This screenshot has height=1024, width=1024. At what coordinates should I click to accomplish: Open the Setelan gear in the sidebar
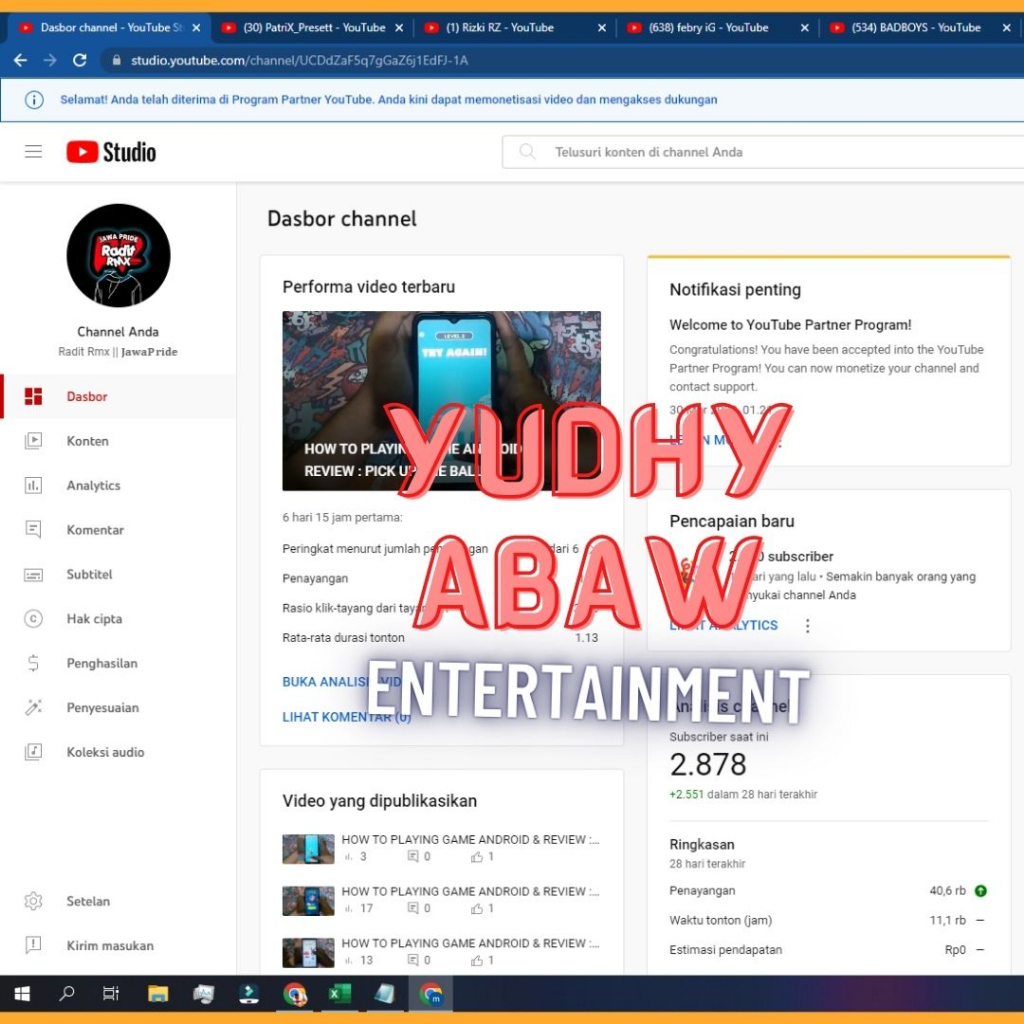(x=87, y=901)
